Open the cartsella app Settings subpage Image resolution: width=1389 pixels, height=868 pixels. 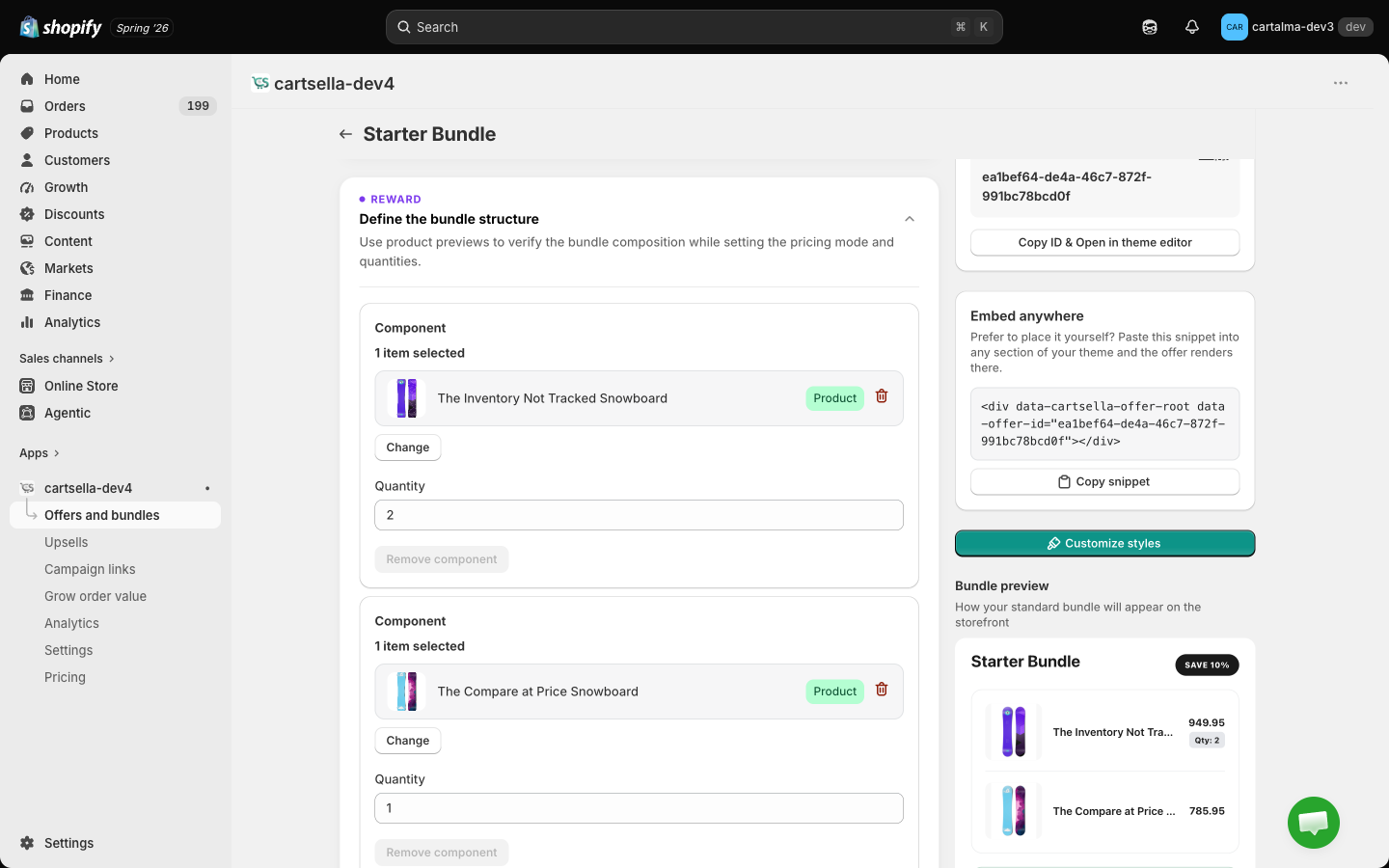68,650
